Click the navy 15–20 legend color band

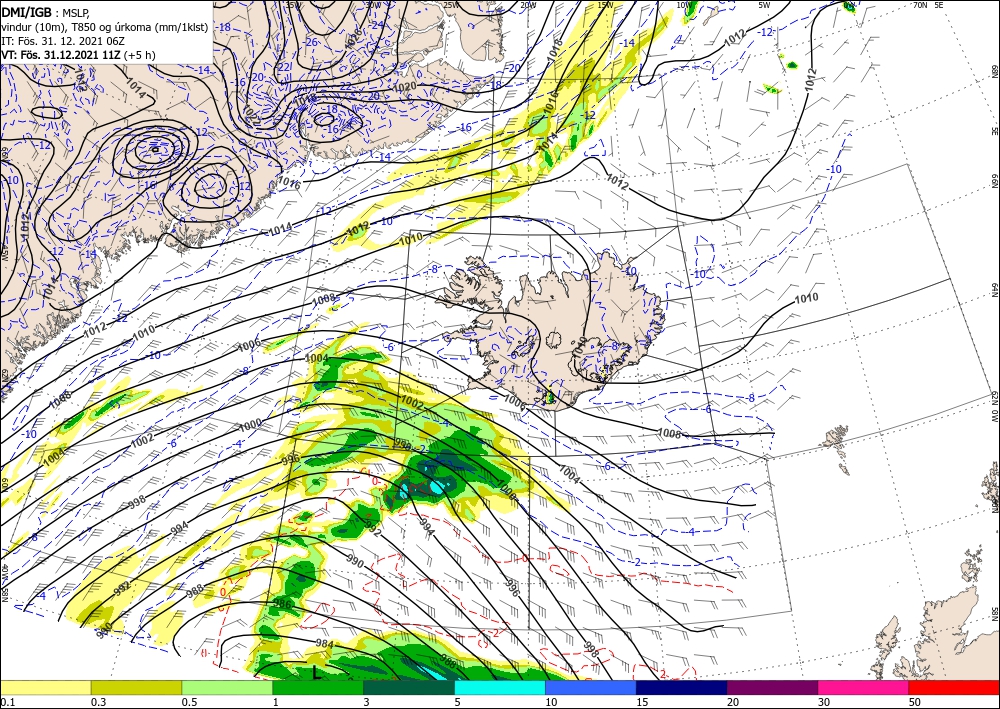tap(682, 687)
